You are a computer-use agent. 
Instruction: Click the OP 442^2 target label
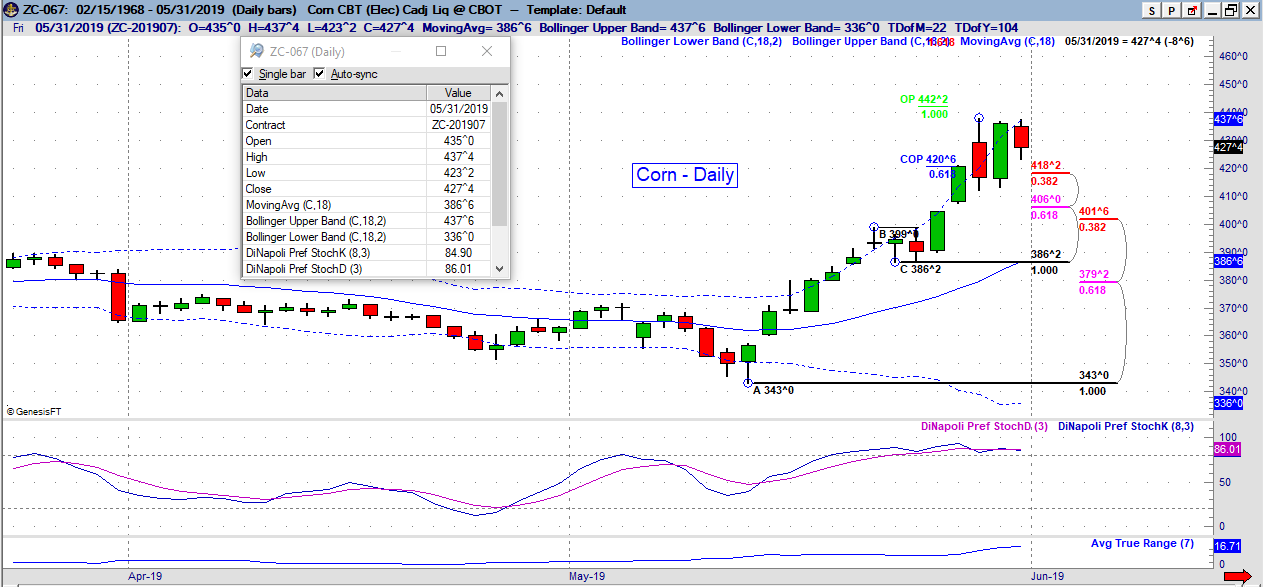[x=923, y=99]
